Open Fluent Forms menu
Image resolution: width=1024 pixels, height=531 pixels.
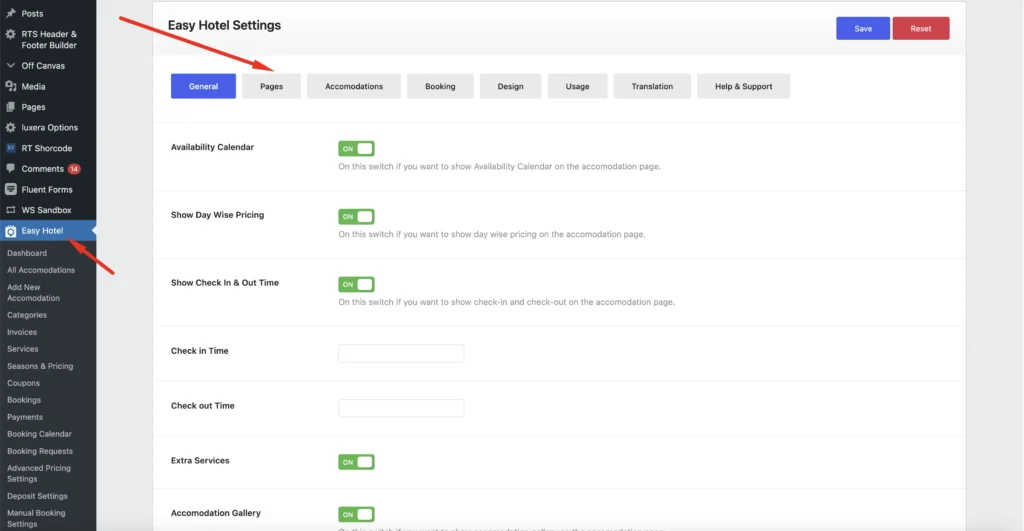click(48, 189)
